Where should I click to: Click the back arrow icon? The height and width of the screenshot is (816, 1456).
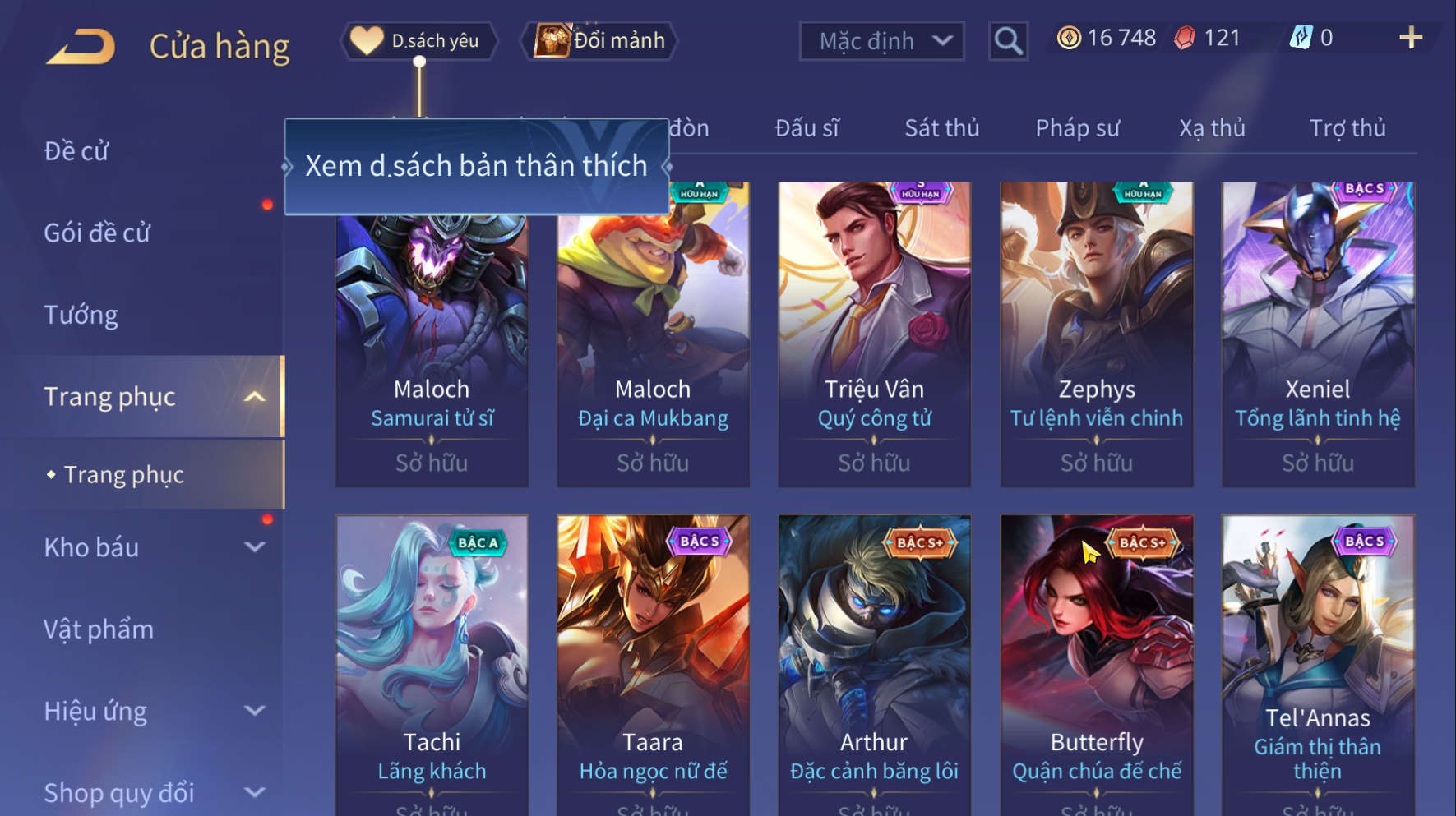[81, 46]
